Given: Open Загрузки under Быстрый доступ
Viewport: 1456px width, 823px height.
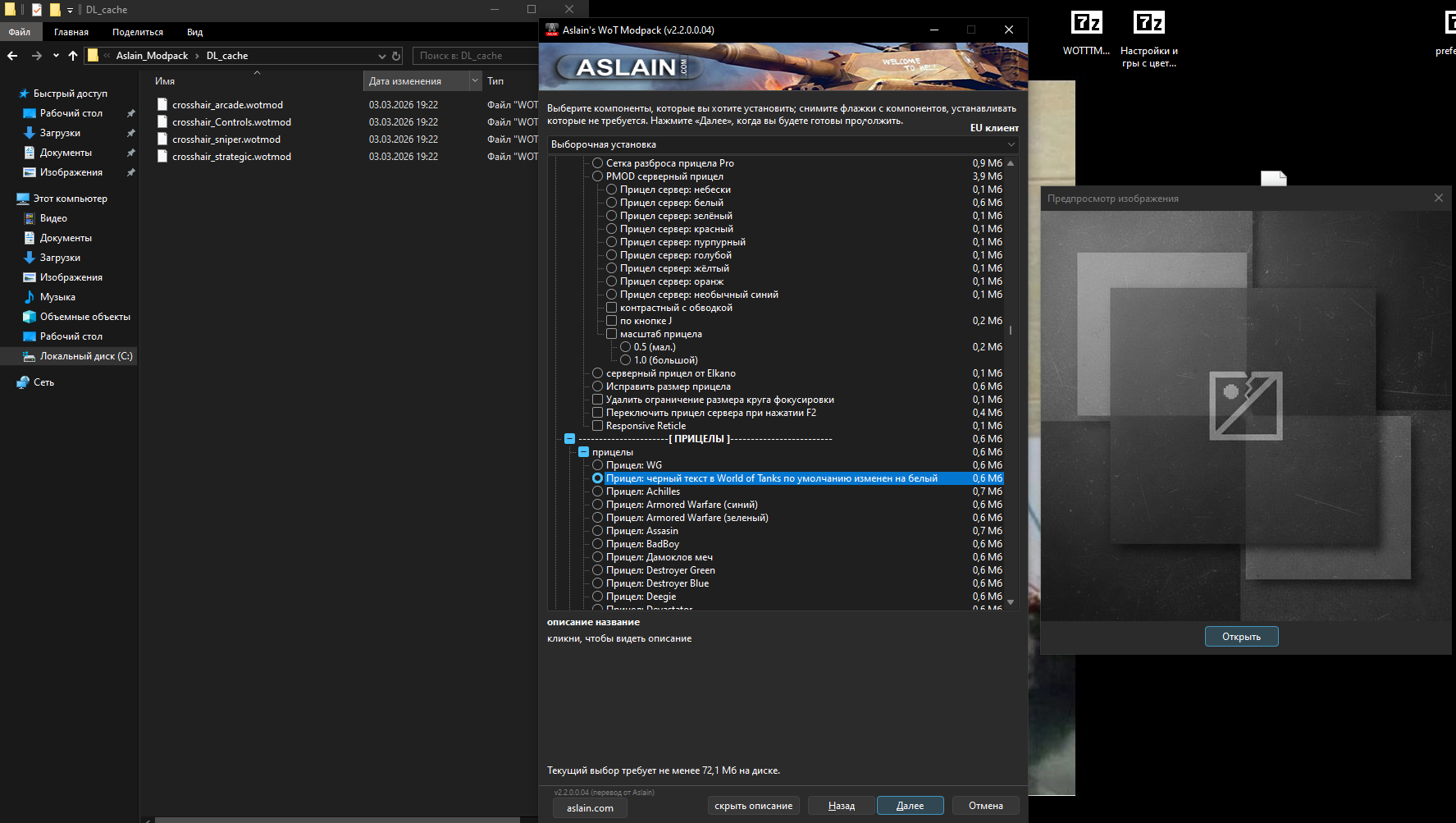Looking at the screenshot, I should [60, 133].
